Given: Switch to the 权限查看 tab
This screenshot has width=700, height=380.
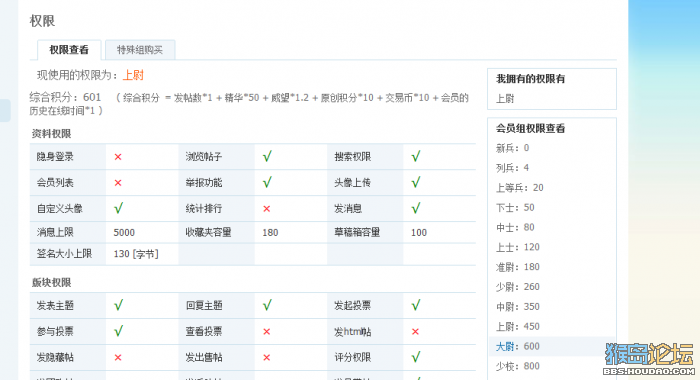Looking at the screenshot, I should 69,50.
